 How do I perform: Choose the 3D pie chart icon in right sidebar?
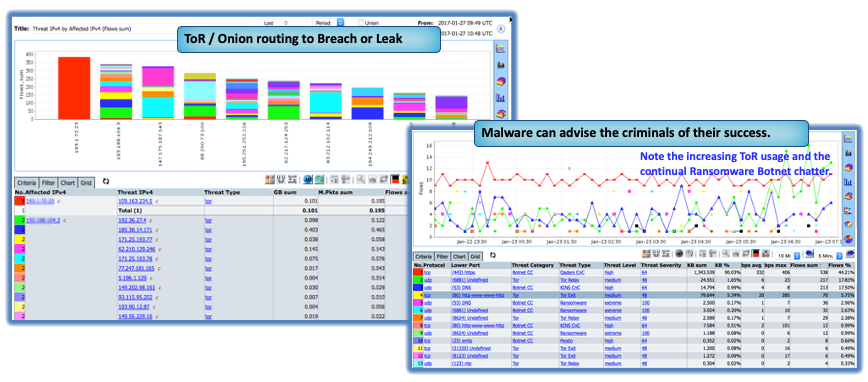[848, 239]
